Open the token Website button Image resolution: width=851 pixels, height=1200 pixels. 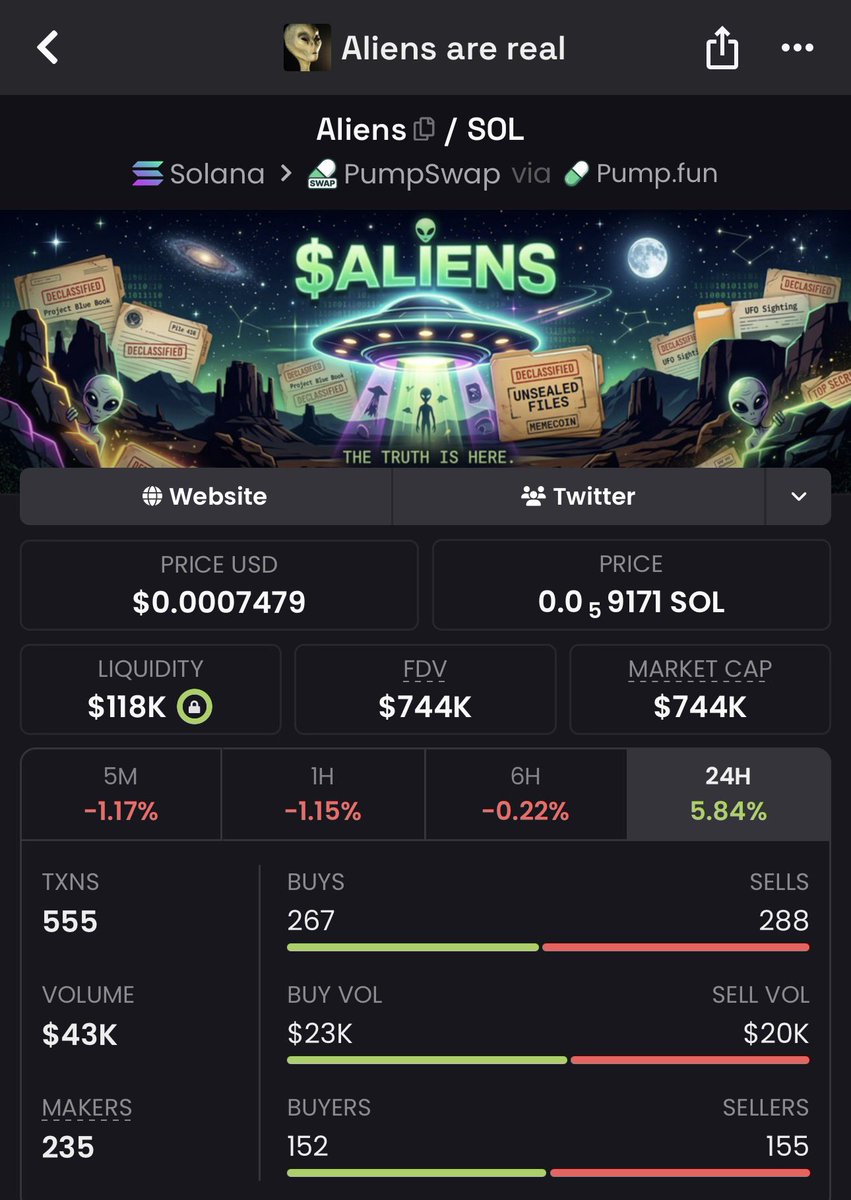click(205, 497)
